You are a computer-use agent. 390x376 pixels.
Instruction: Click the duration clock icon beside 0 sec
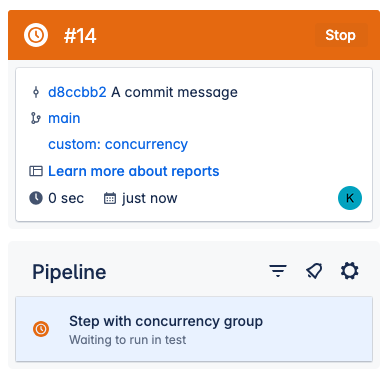click(x=36, y=198)
